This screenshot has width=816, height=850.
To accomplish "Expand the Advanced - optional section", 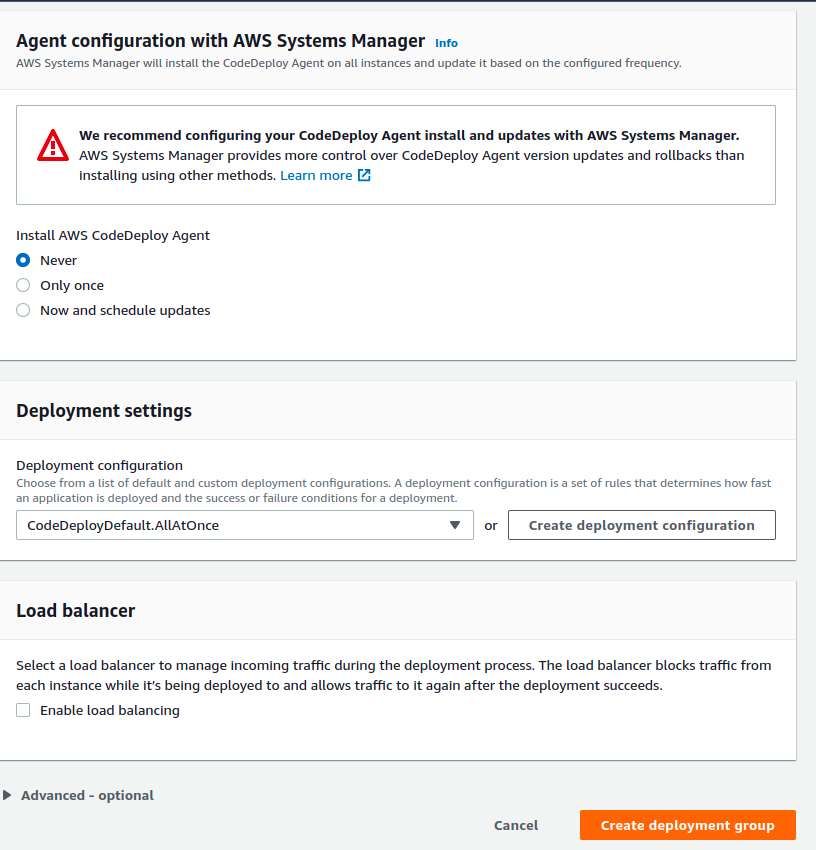I will 79,795.
